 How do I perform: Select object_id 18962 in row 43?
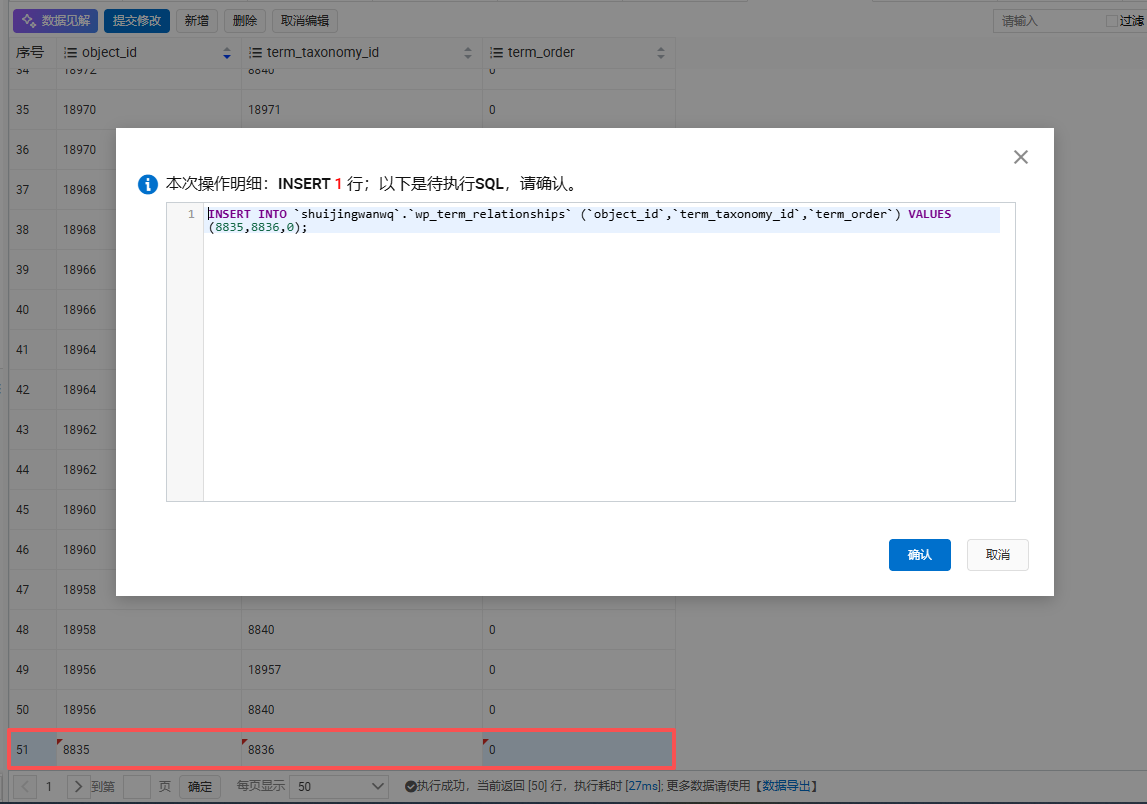pyautogui.click(x=86, y=429)
